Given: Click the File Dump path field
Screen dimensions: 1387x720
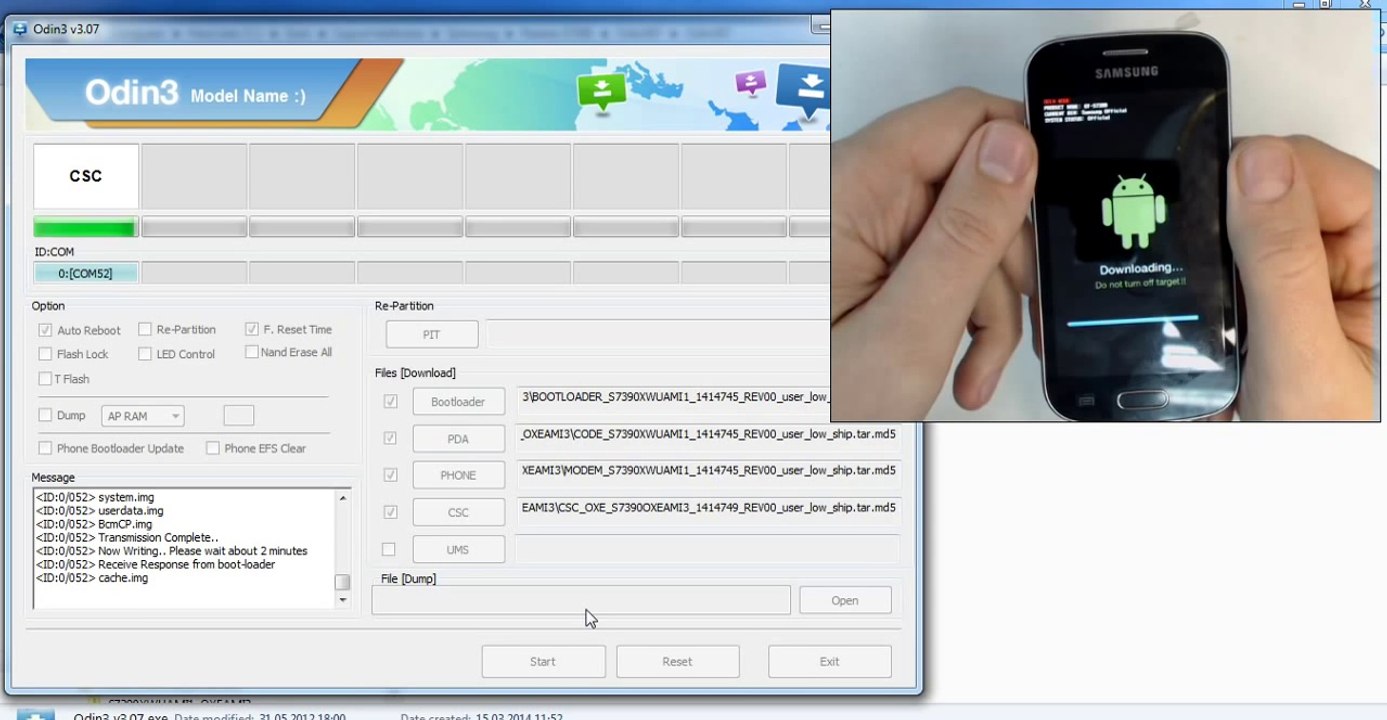Looking at the screenshot, I should 581,600.
